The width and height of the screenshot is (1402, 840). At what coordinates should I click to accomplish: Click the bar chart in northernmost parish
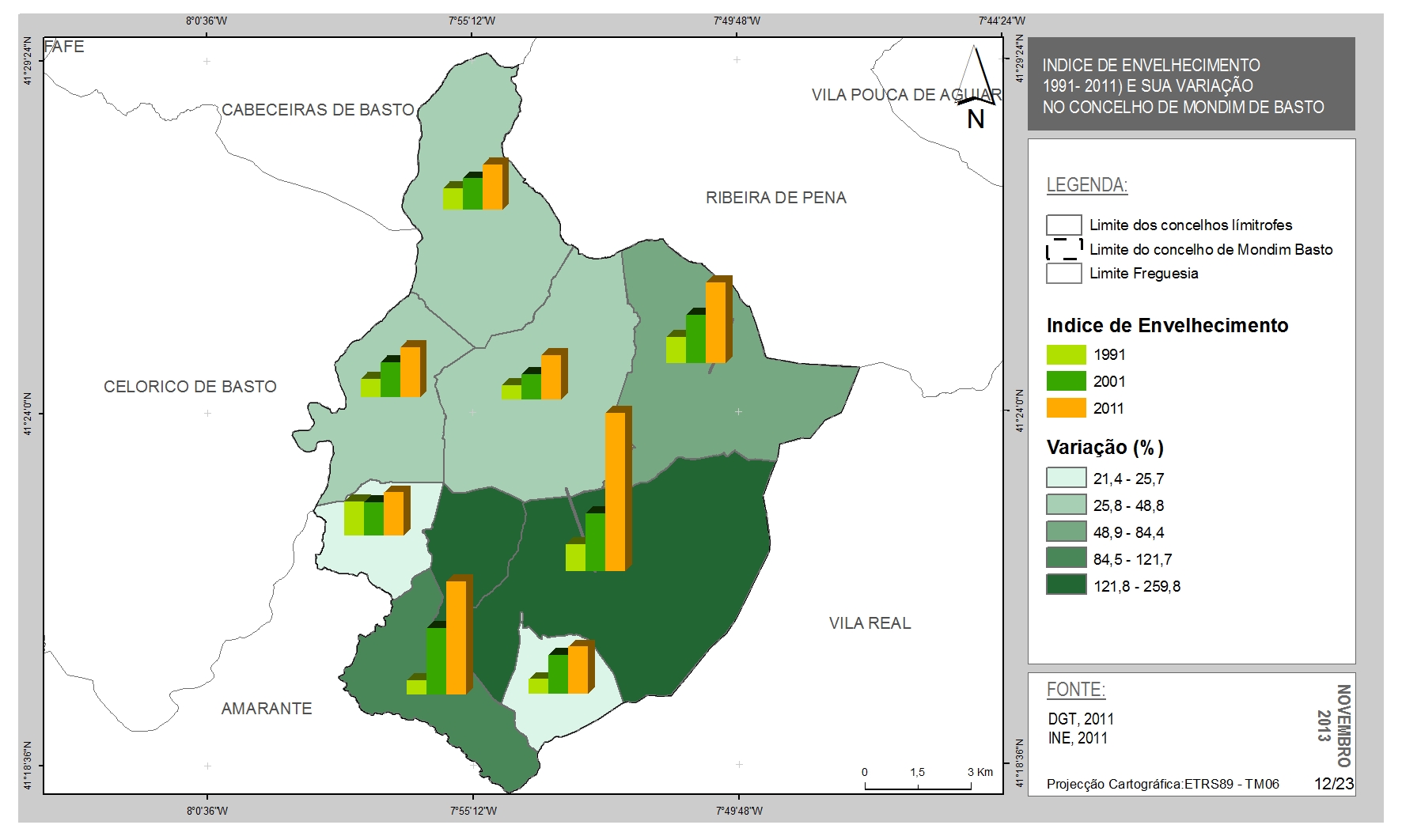pyautogui.click(x=476, y=184)
